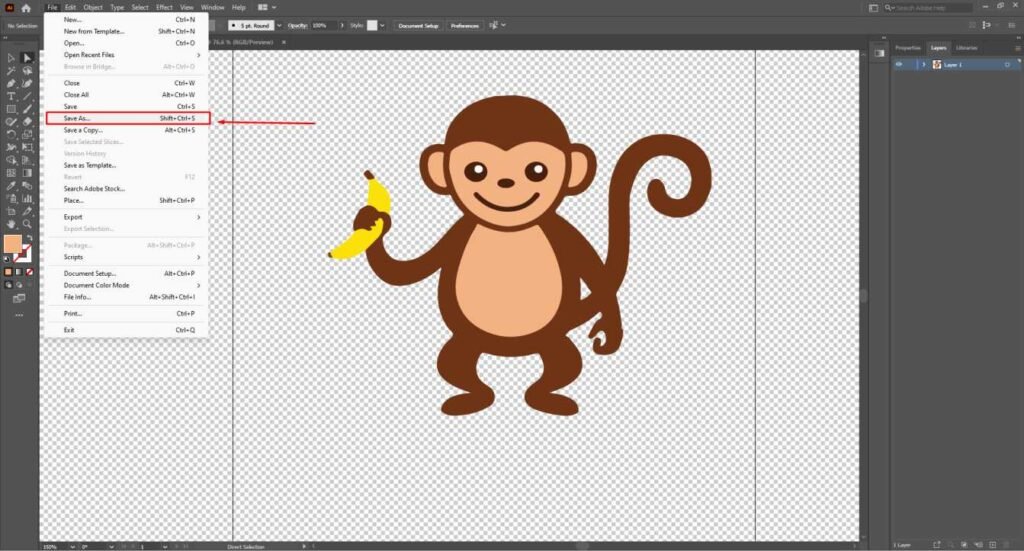
Task: Expand Open Recent Files submenu
Action: (127, 55)
